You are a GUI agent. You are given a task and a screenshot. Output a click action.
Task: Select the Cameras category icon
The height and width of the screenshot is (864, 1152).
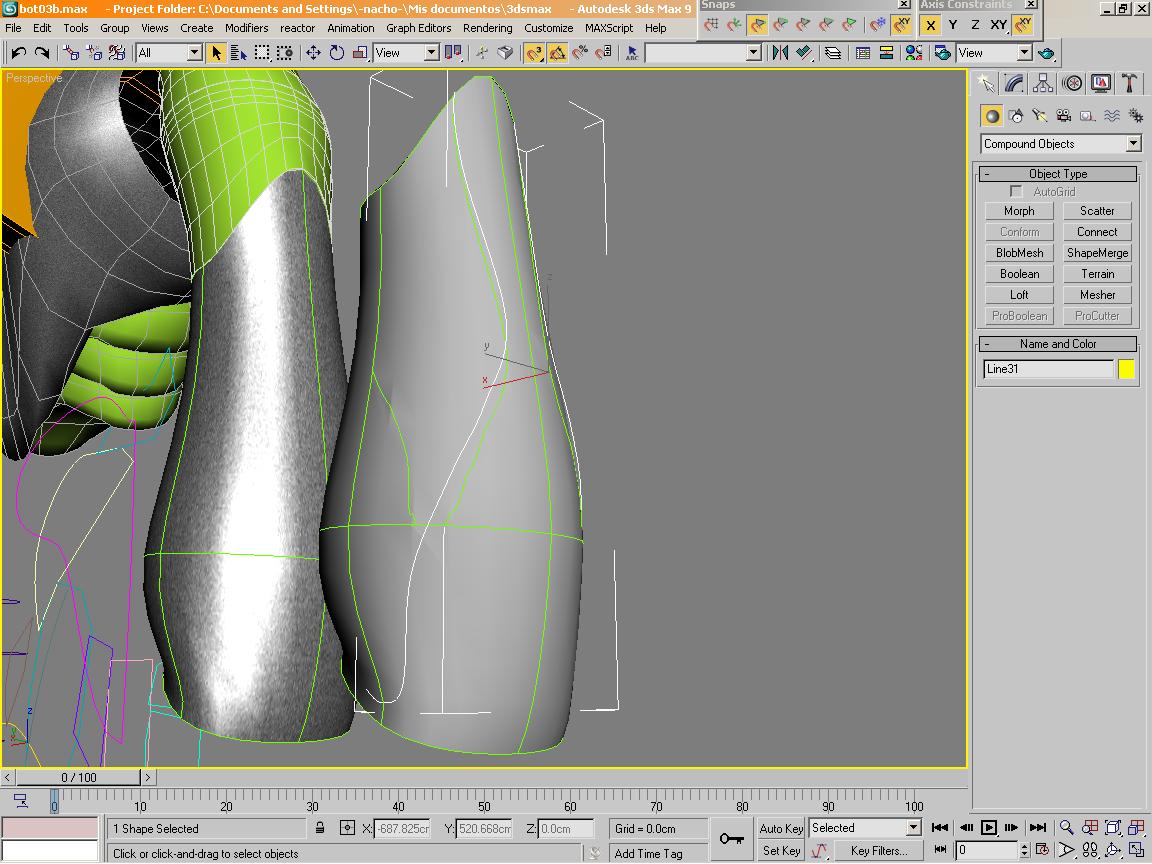tap(1063, 116)
